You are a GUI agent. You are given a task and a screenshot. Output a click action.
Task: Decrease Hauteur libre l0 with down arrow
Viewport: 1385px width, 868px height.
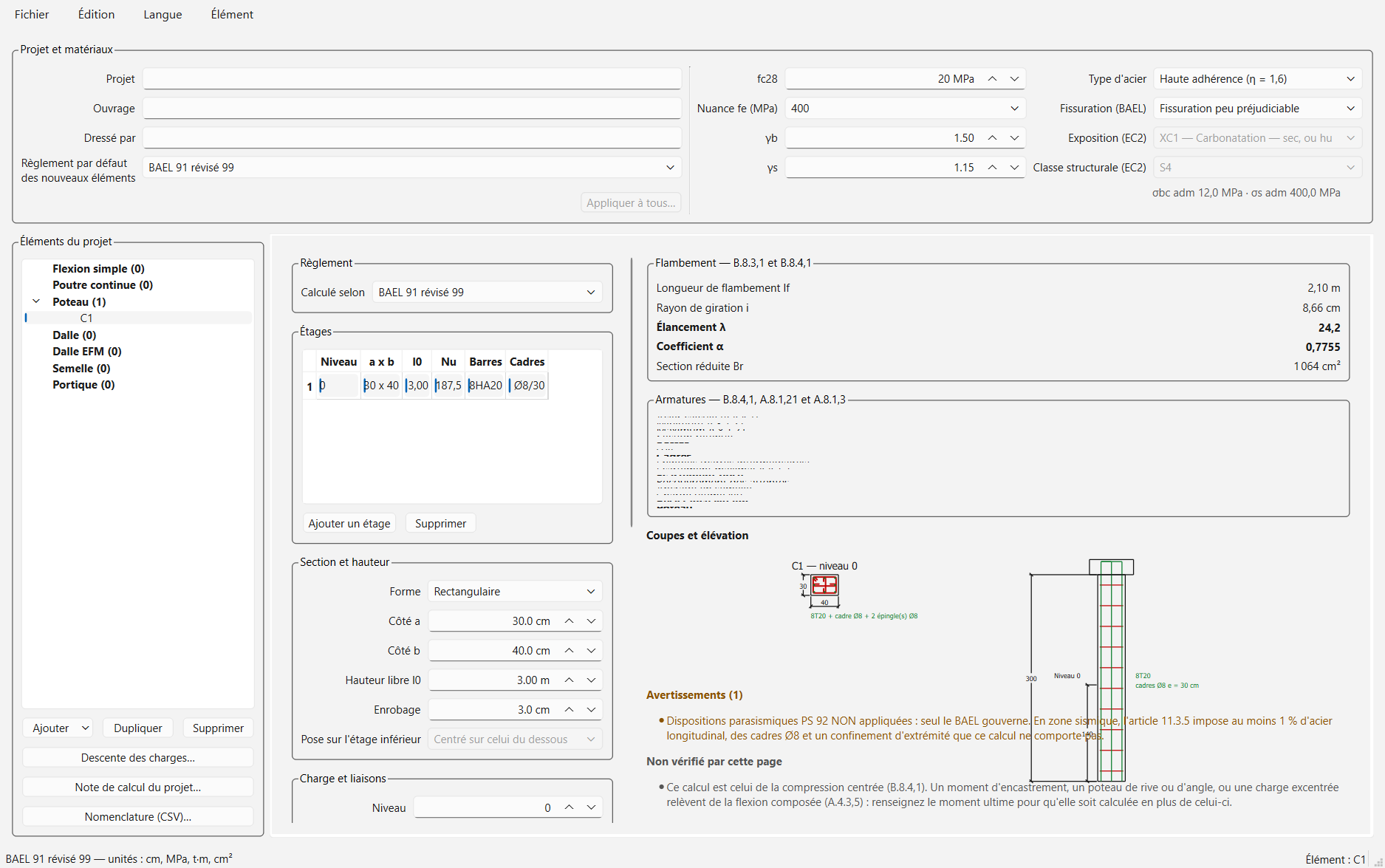[x=591, y=680]
